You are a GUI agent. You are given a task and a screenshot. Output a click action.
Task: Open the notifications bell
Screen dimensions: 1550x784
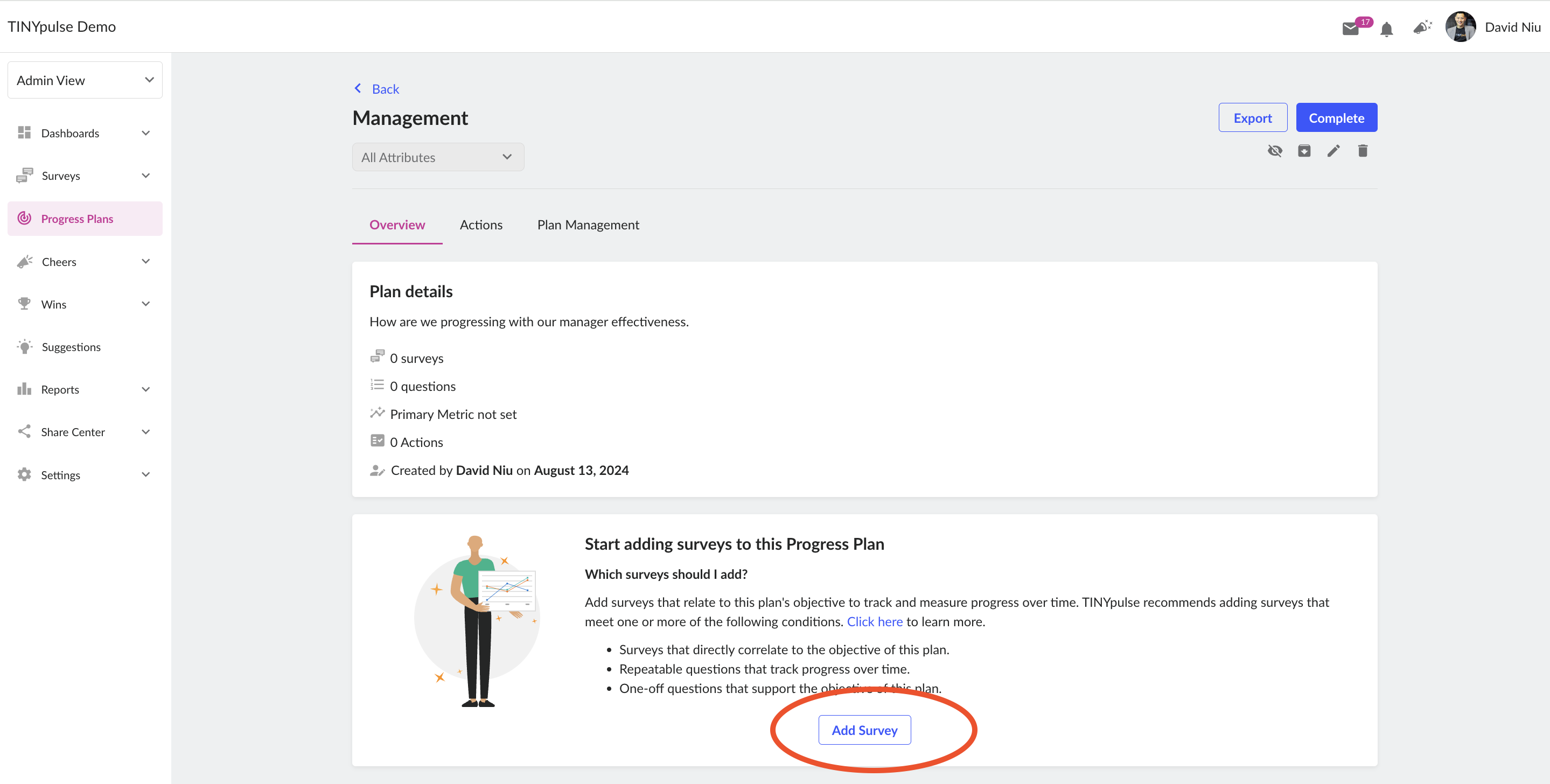click(x=1386, y=29)
